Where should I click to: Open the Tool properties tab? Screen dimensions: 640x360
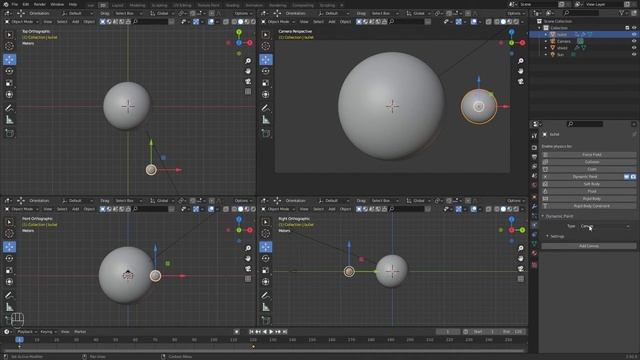pos(534,136)
